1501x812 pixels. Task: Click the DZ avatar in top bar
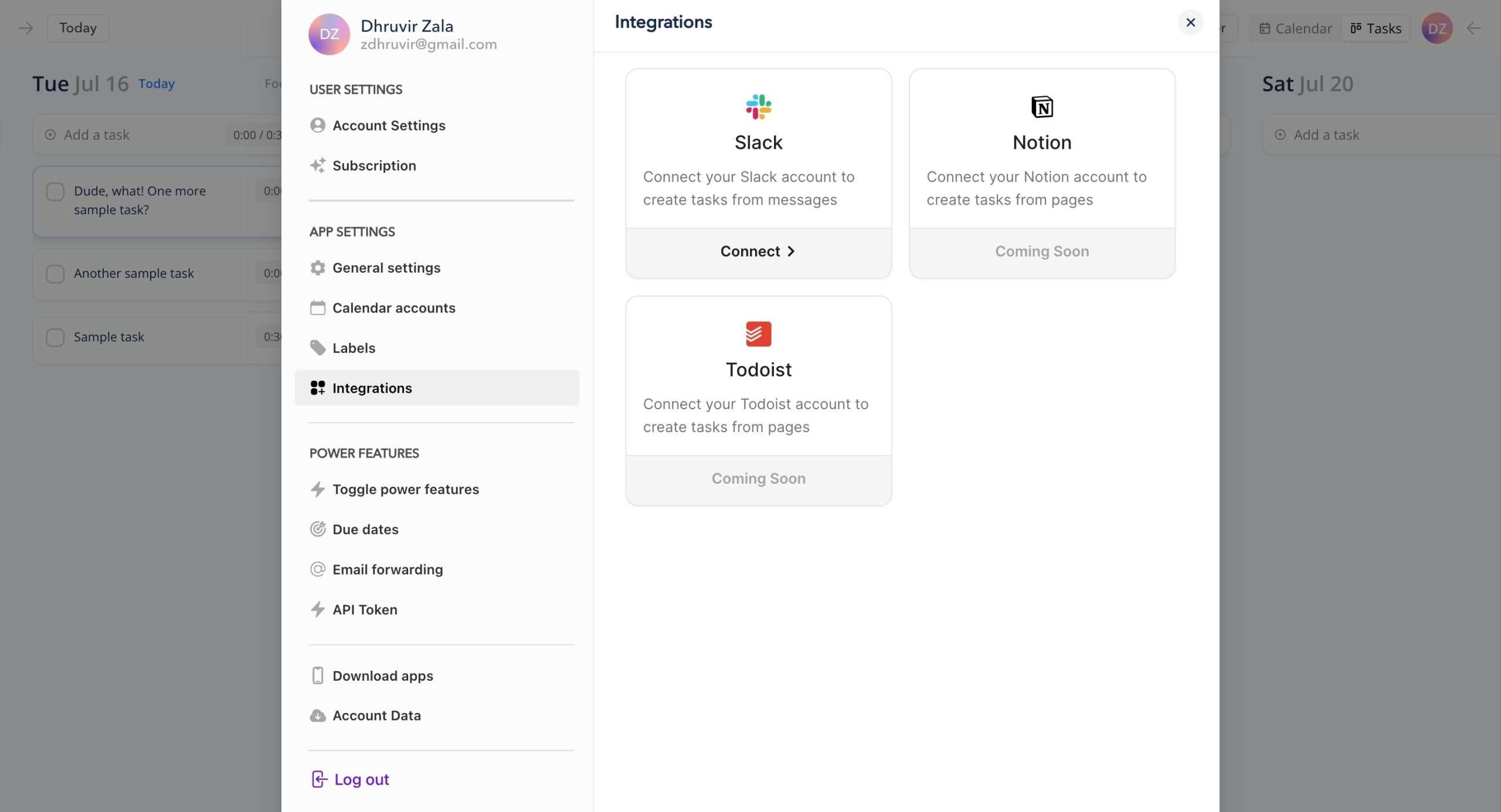[x=1437, y=28]
